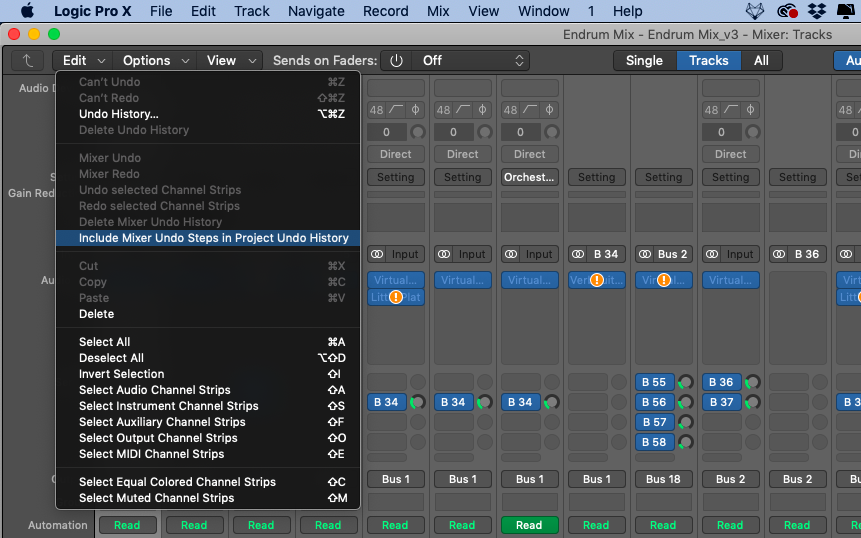Choose Select Instrument Channel Strips
Screen dimensions: 861x538
[208, 406]
